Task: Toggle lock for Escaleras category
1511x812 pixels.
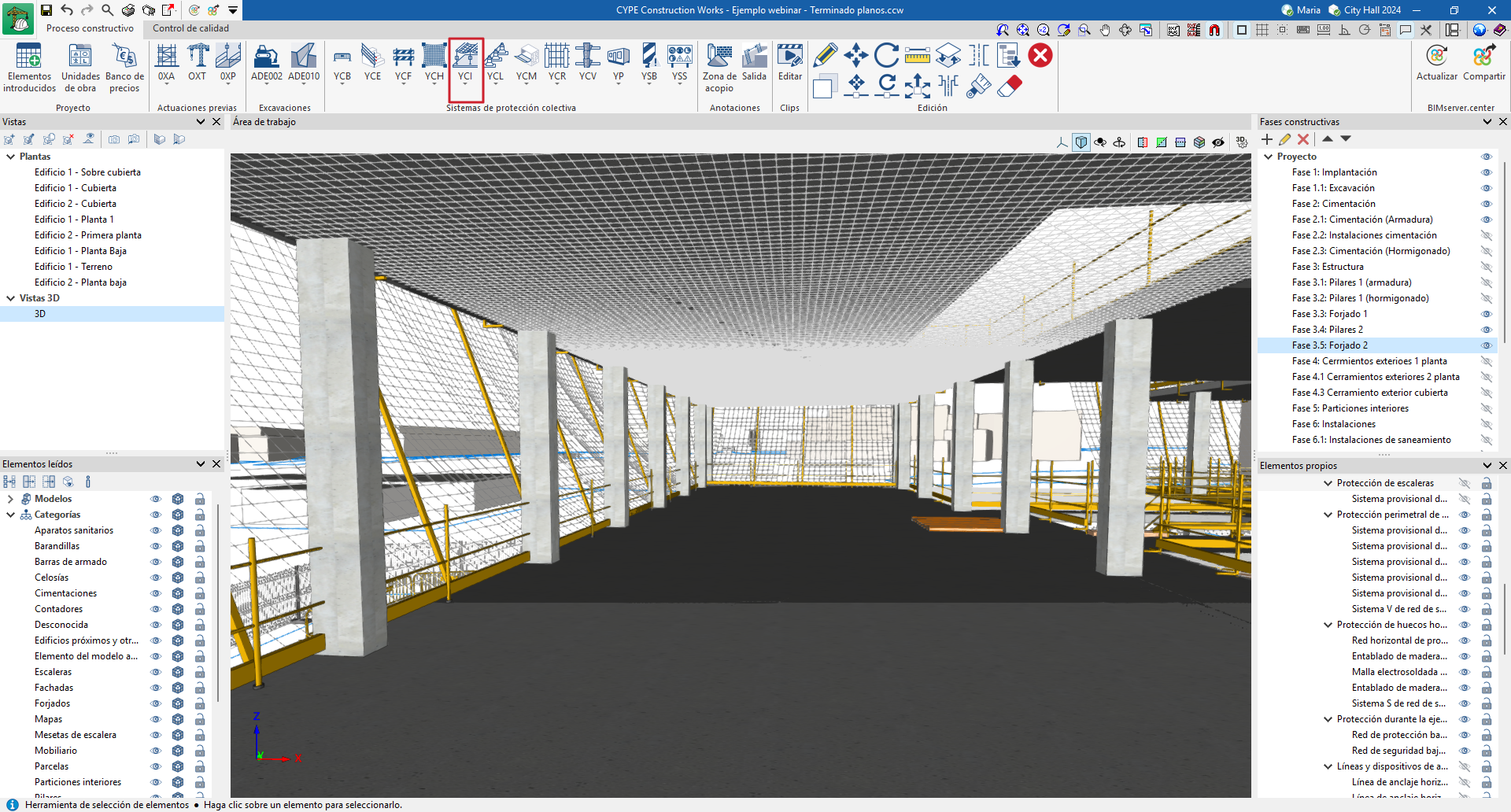Action: click(200, 672)
